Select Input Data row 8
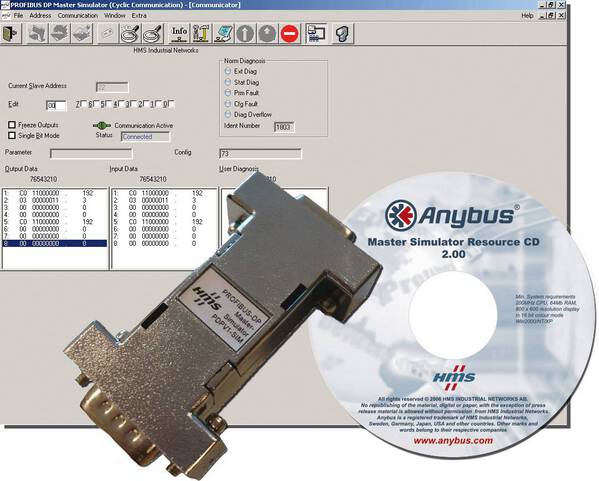The height and width of the screenshot is (481, 599). (164, 243)
